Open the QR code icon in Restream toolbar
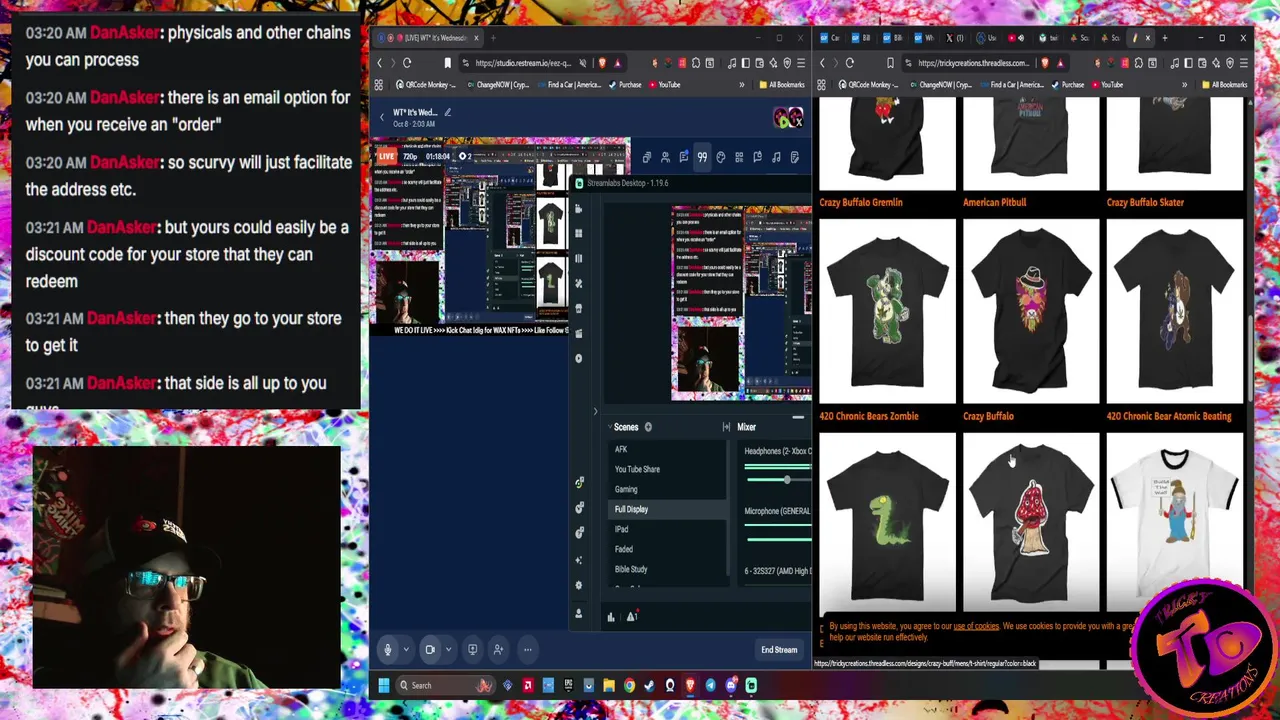The height and width of the screenshot is (720, 1280). click(739, 157)
